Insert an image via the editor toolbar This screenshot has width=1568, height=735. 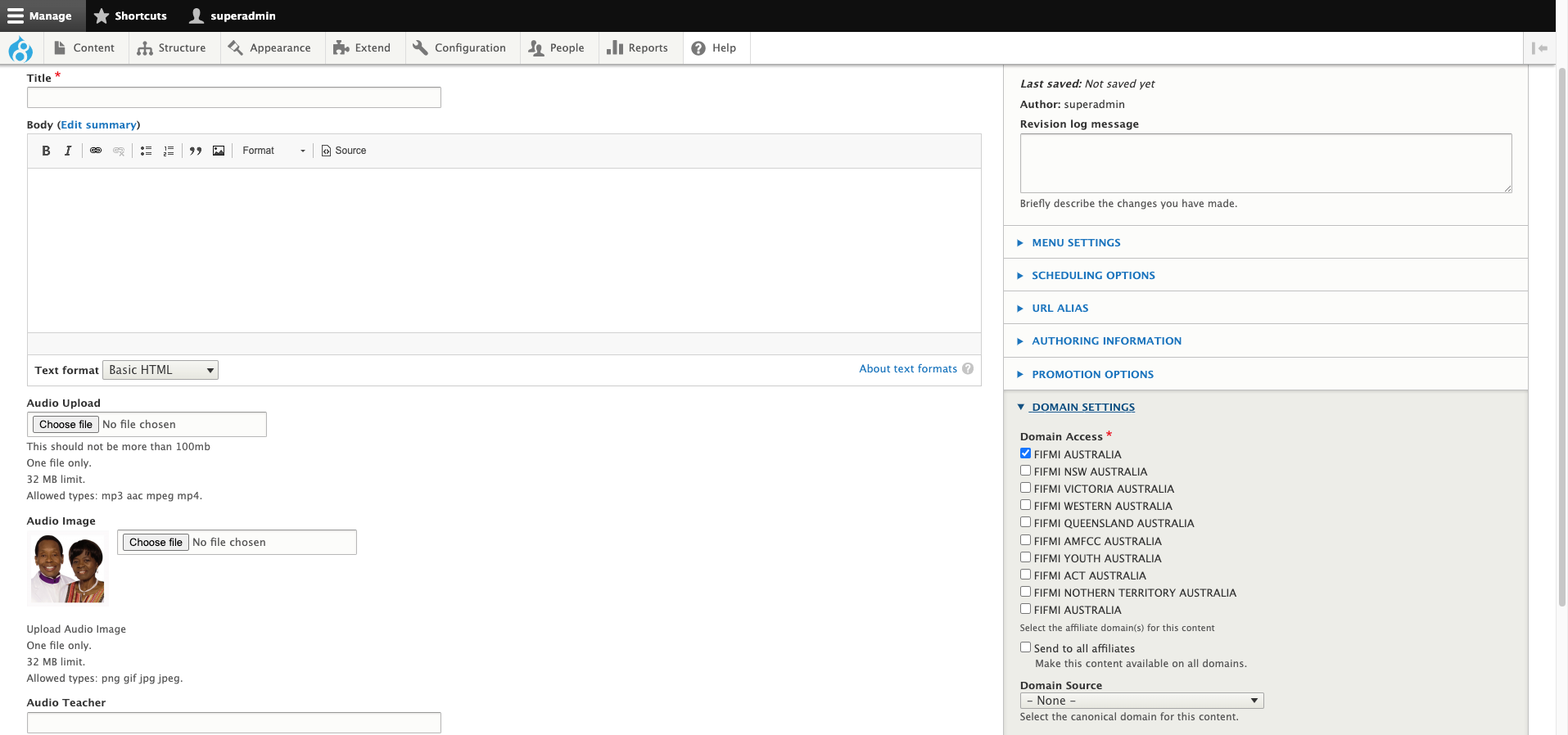tap(219, 151)
